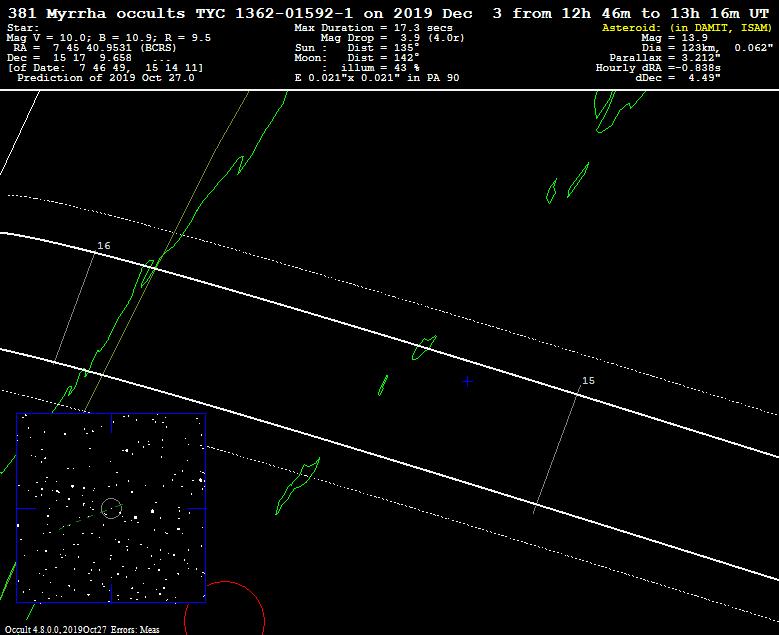Click the '16' minute marker on the path
The height and width of the screenshot is (635, 779).
[104, 245]
